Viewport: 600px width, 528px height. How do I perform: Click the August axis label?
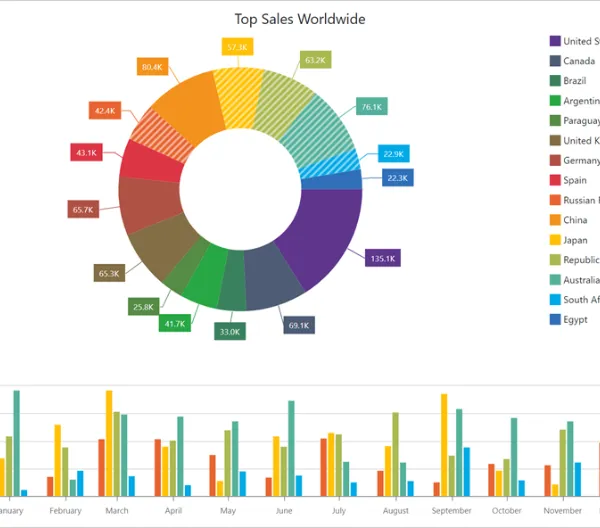point(396,510)
